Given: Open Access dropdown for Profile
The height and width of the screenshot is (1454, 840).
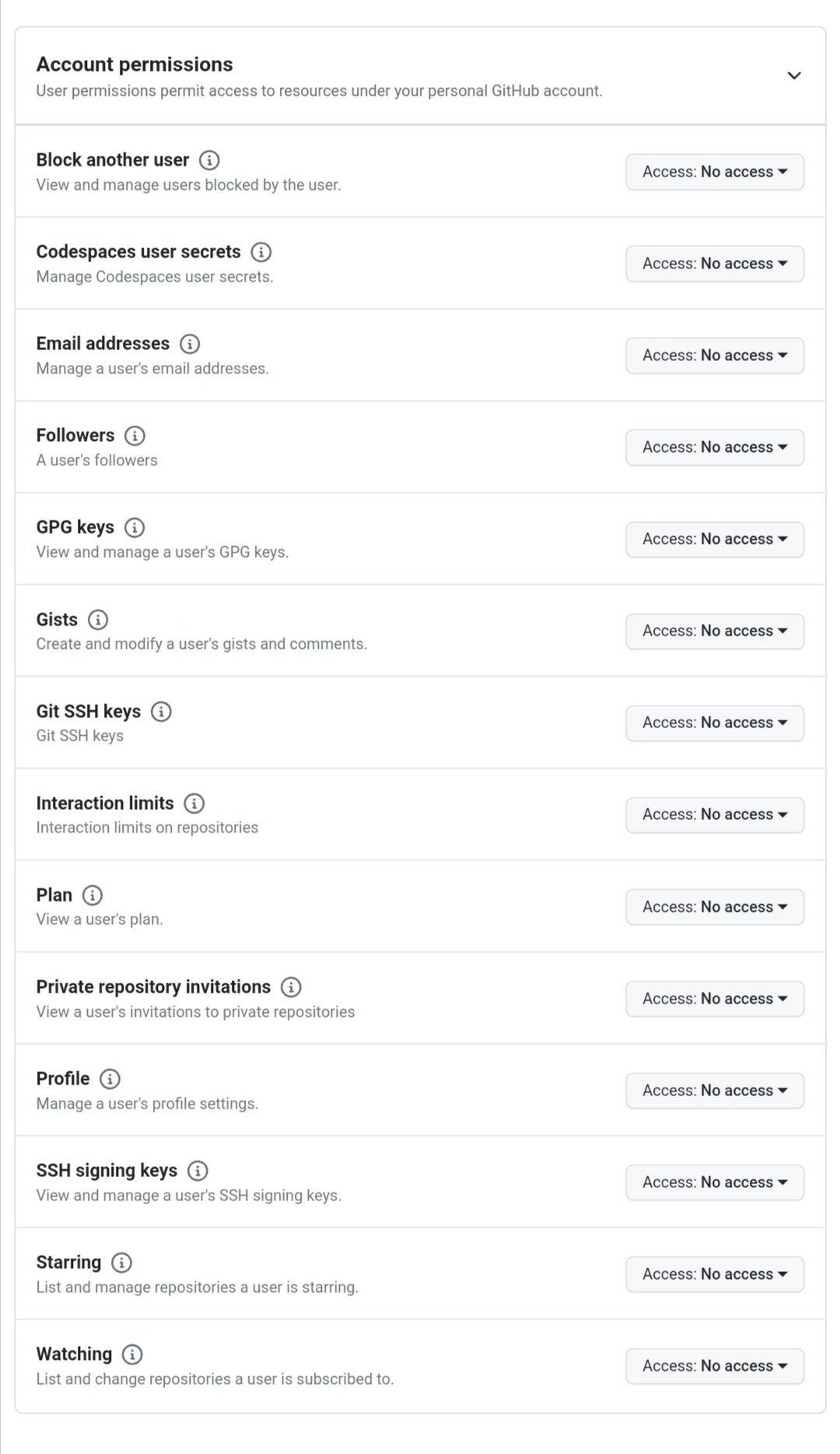Looking at the screenshot, I should [x=714, y=1091].
